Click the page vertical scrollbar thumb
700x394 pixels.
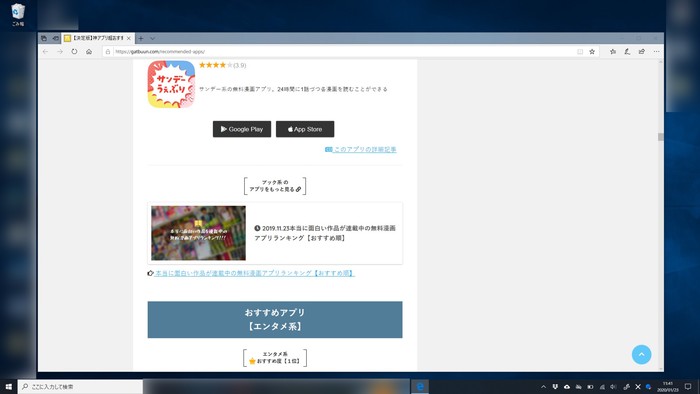661,137
